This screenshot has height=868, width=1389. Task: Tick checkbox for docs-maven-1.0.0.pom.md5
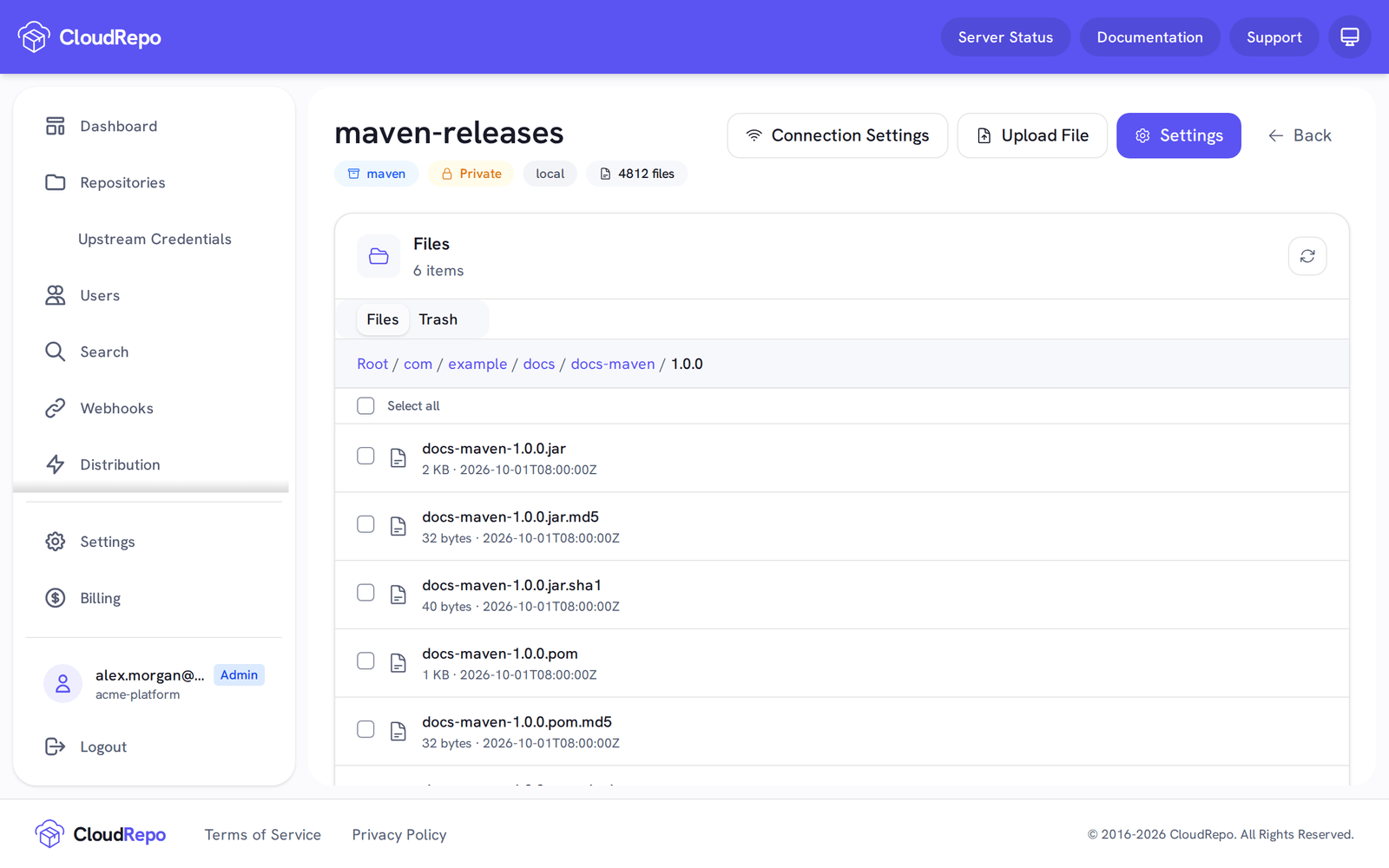[365, 729]
